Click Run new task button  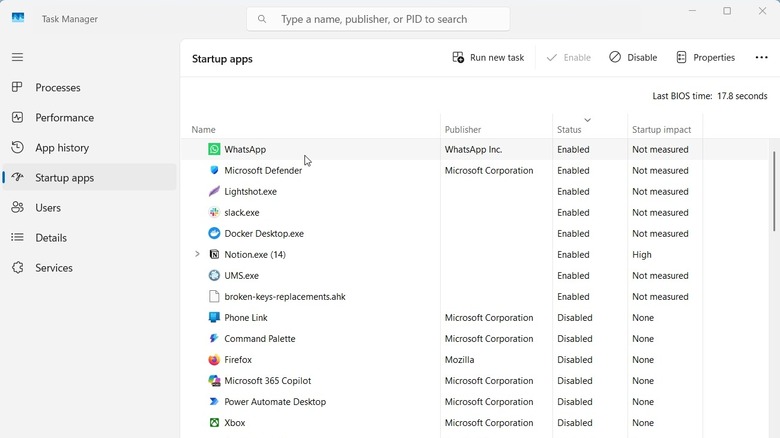coord(488,57)
